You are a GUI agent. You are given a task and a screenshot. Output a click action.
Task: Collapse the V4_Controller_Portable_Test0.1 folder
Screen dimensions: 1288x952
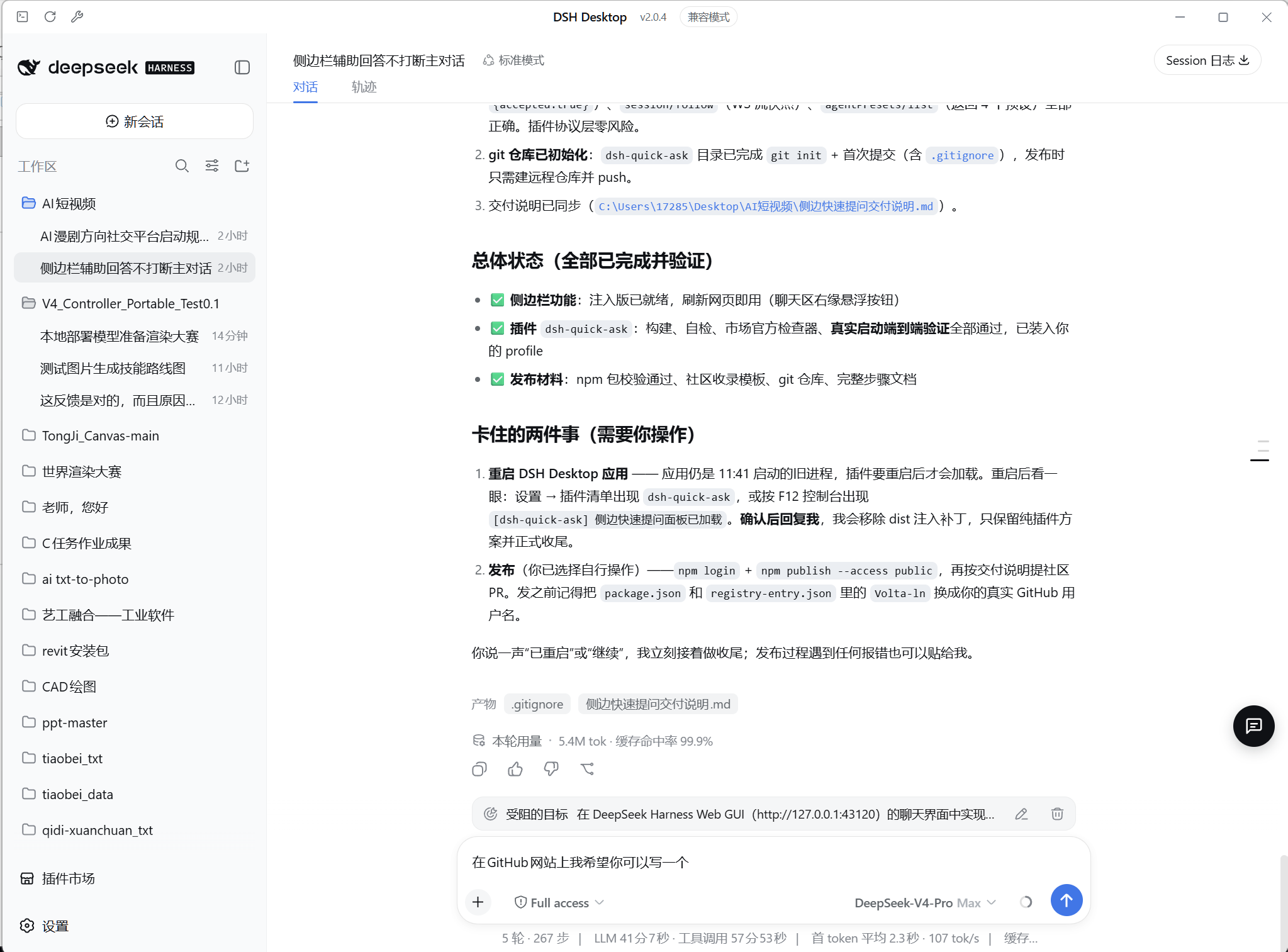tap(135, 303)
